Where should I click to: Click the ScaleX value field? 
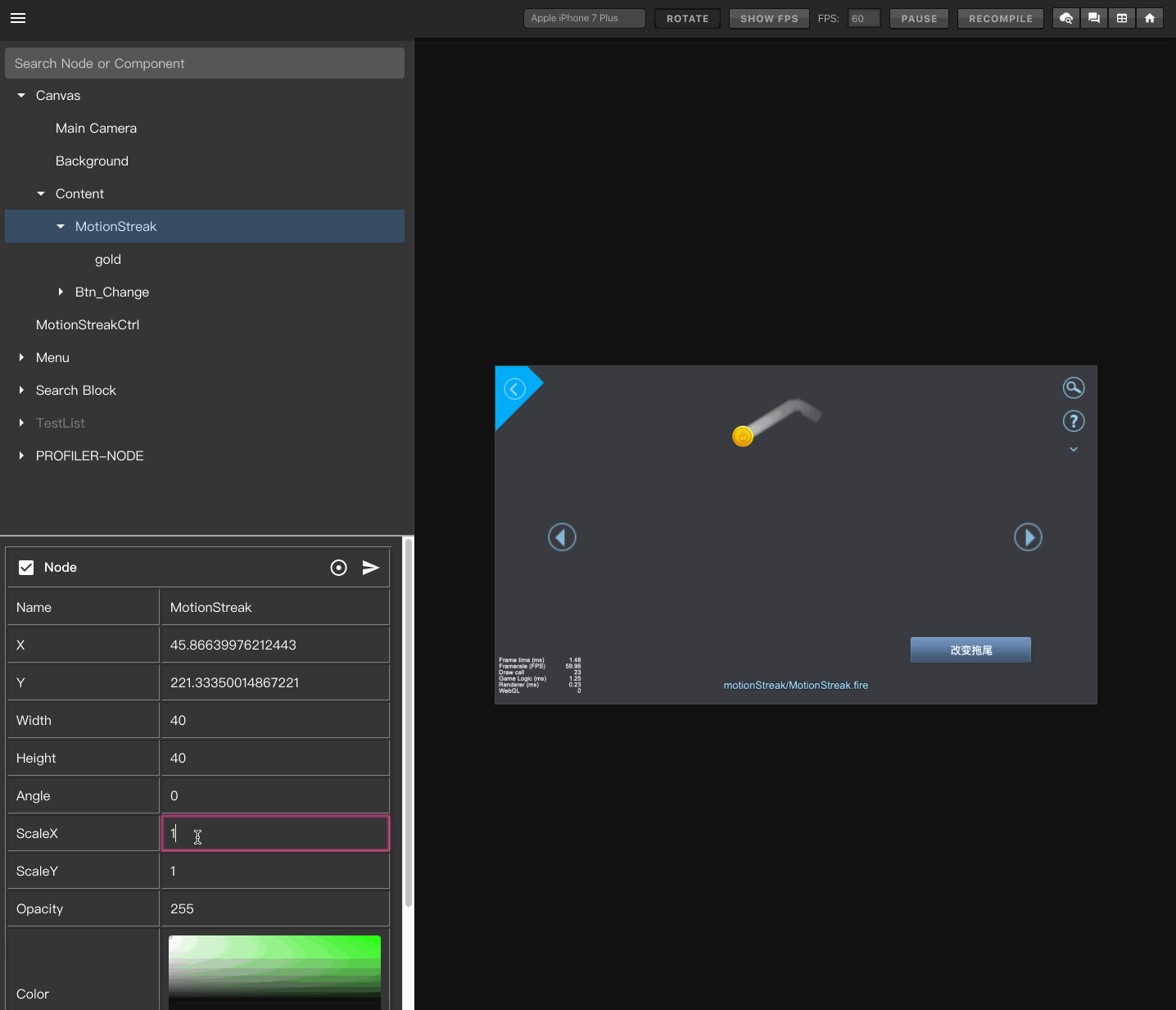[275, 833]
